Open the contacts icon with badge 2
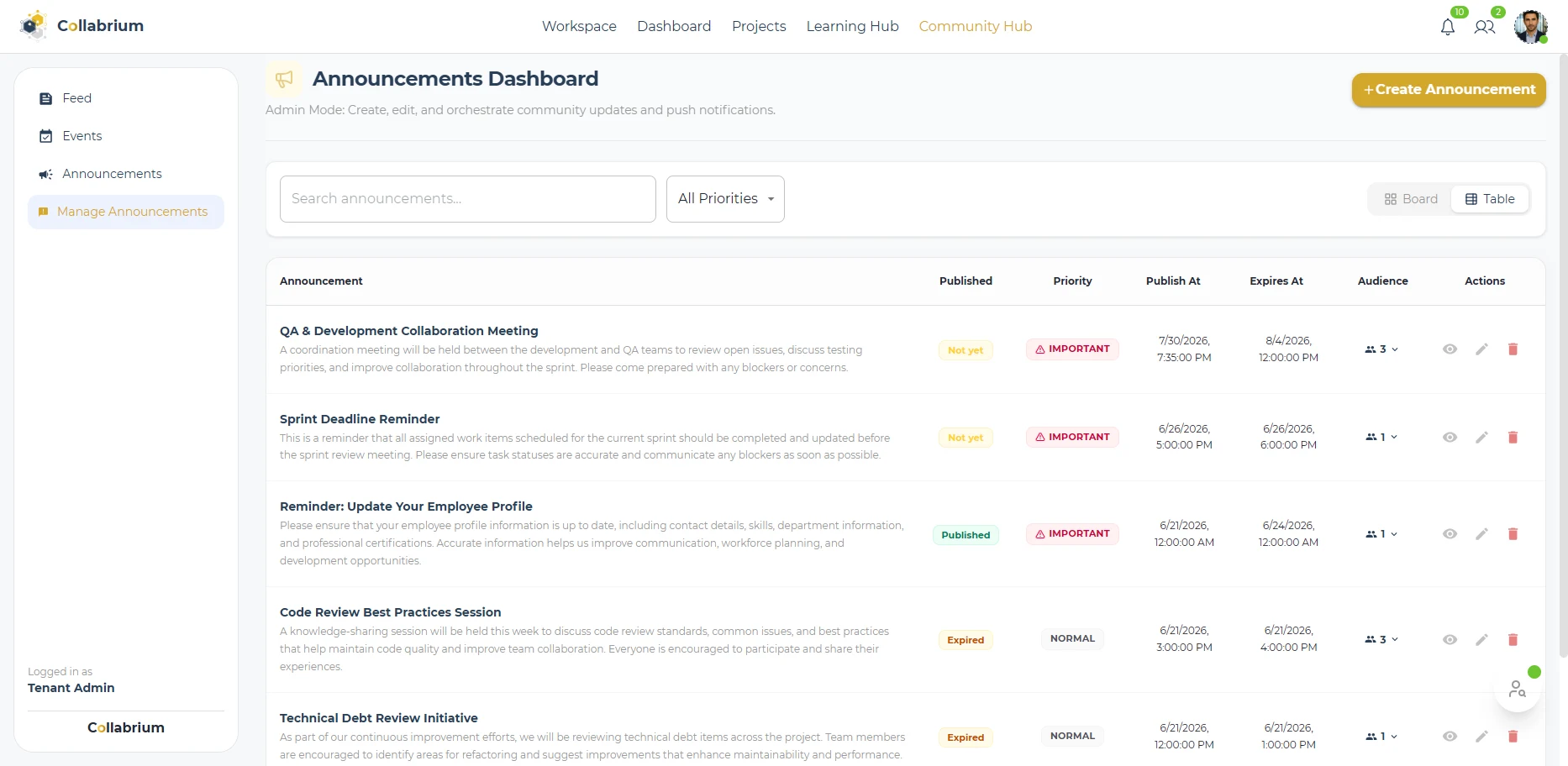Screen dimensions: 1568x766 tap(1485, 27)
